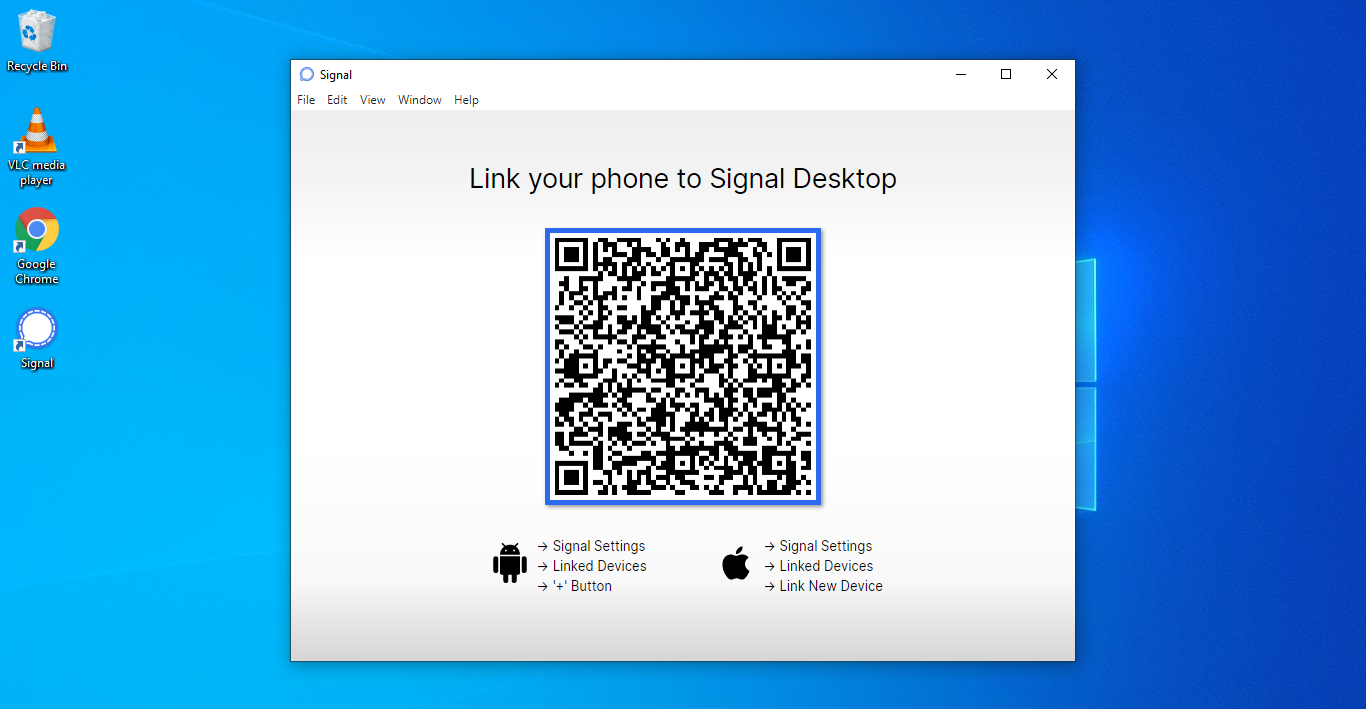Open the Edit menu
1366x709 pixels.
point(337,100)
